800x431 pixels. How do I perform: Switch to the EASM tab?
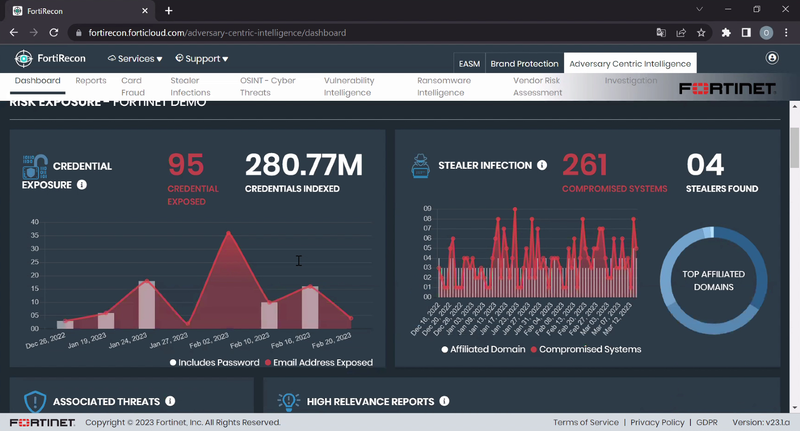(469, 64)
